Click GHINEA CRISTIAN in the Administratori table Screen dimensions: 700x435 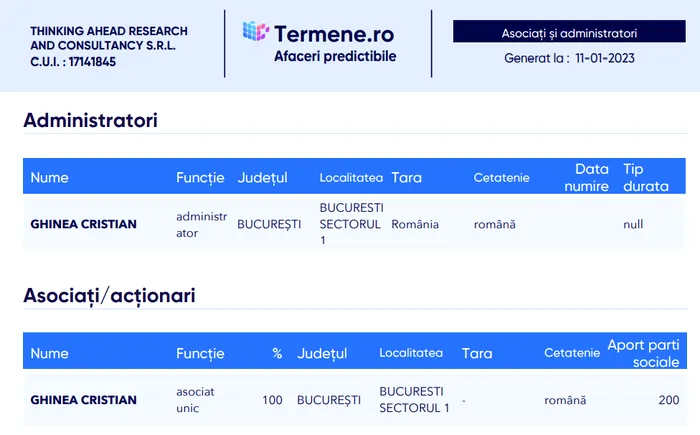[x=84, y=224]
